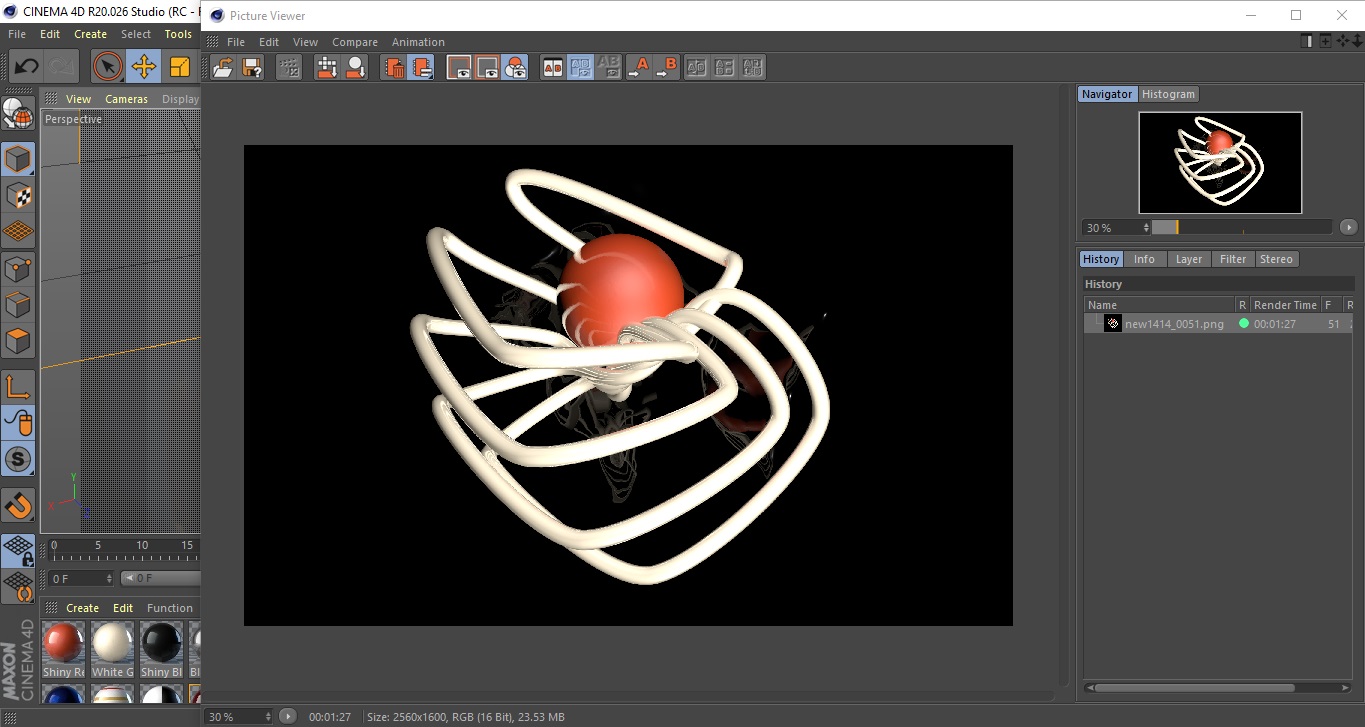Enable Texture mode checkered cube icon

18,195
